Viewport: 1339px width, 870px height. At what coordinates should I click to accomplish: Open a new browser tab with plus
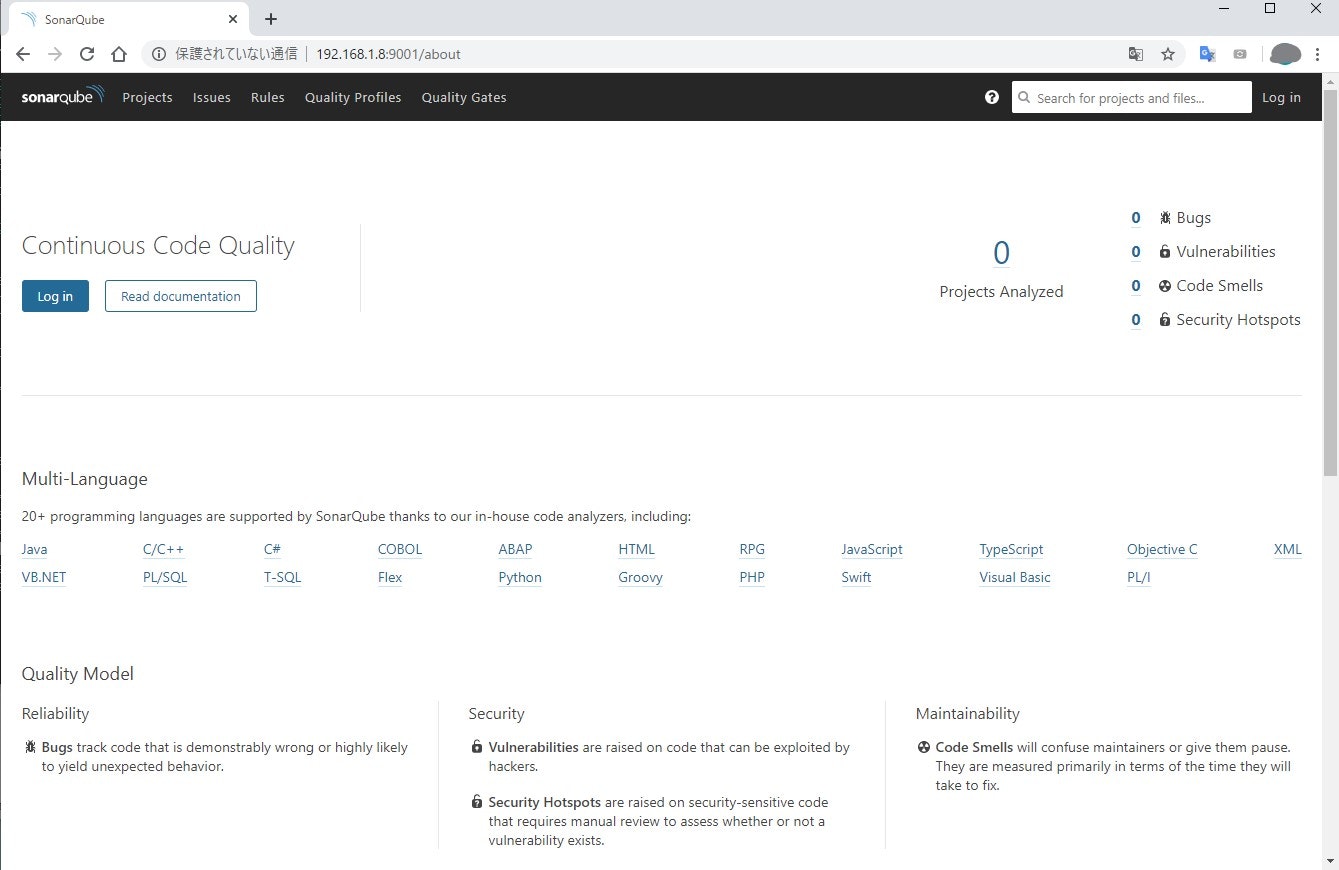pos(271,19)
